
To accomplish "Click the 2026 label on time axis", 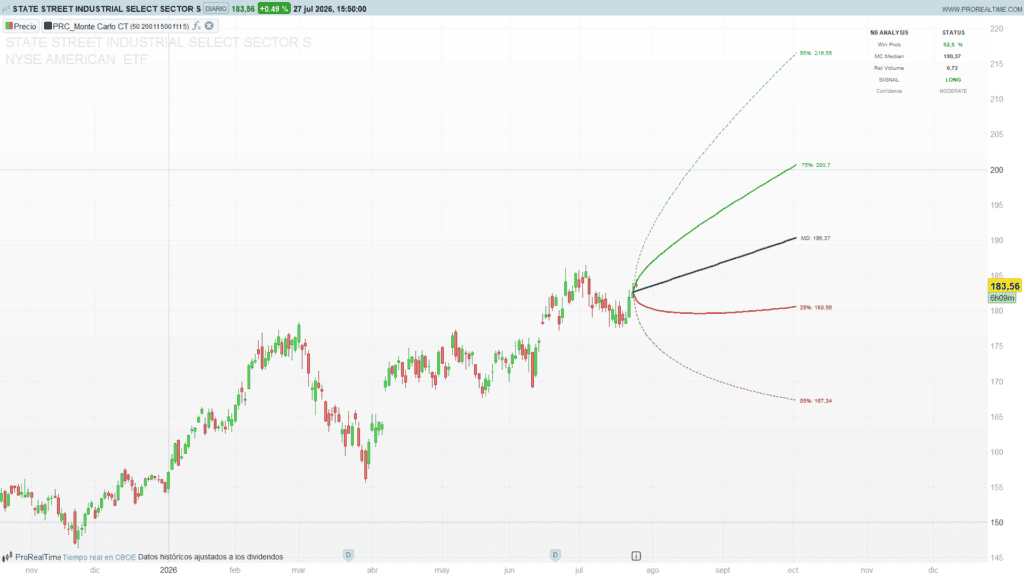I will pos(168,570).
